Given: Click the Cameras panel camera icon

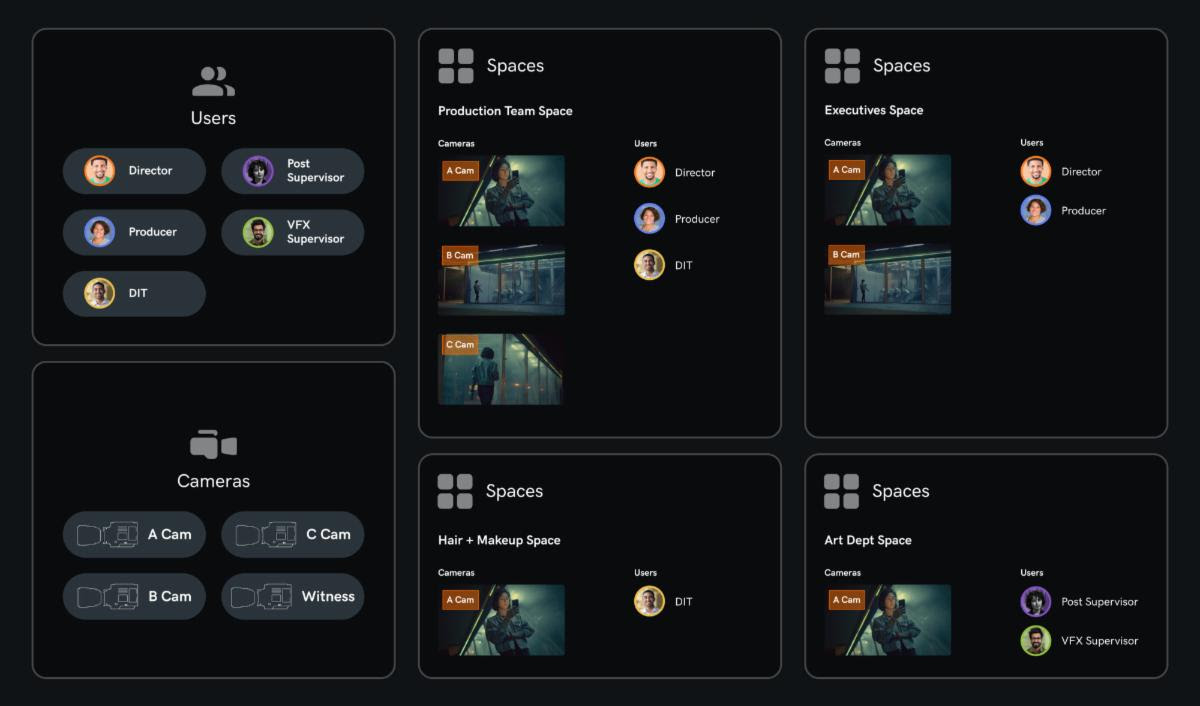Looking at the screenshot, I should (x=213, y=445).
